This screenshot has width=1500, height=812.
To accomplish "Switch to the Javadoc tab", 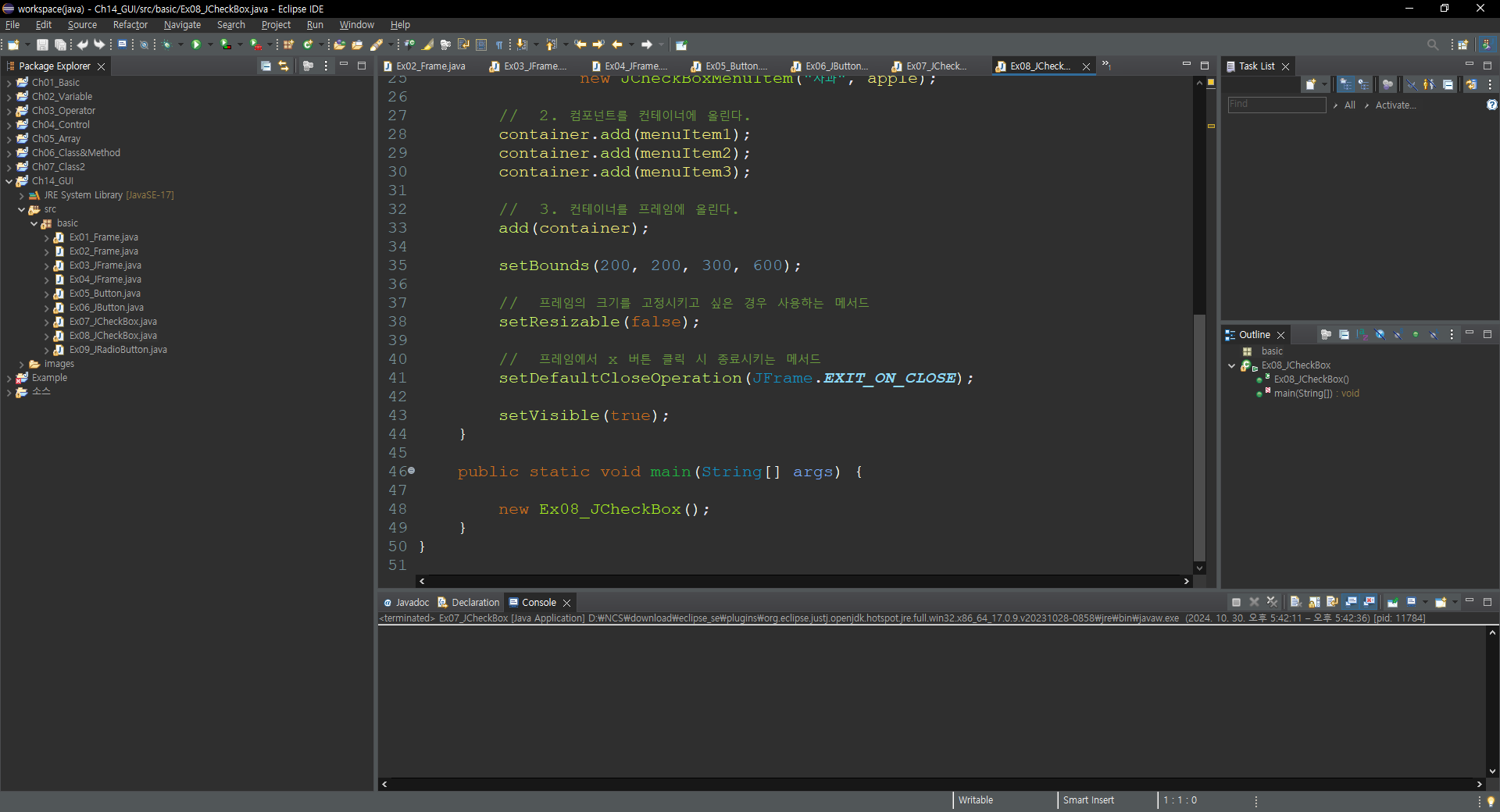I will 406,603.
